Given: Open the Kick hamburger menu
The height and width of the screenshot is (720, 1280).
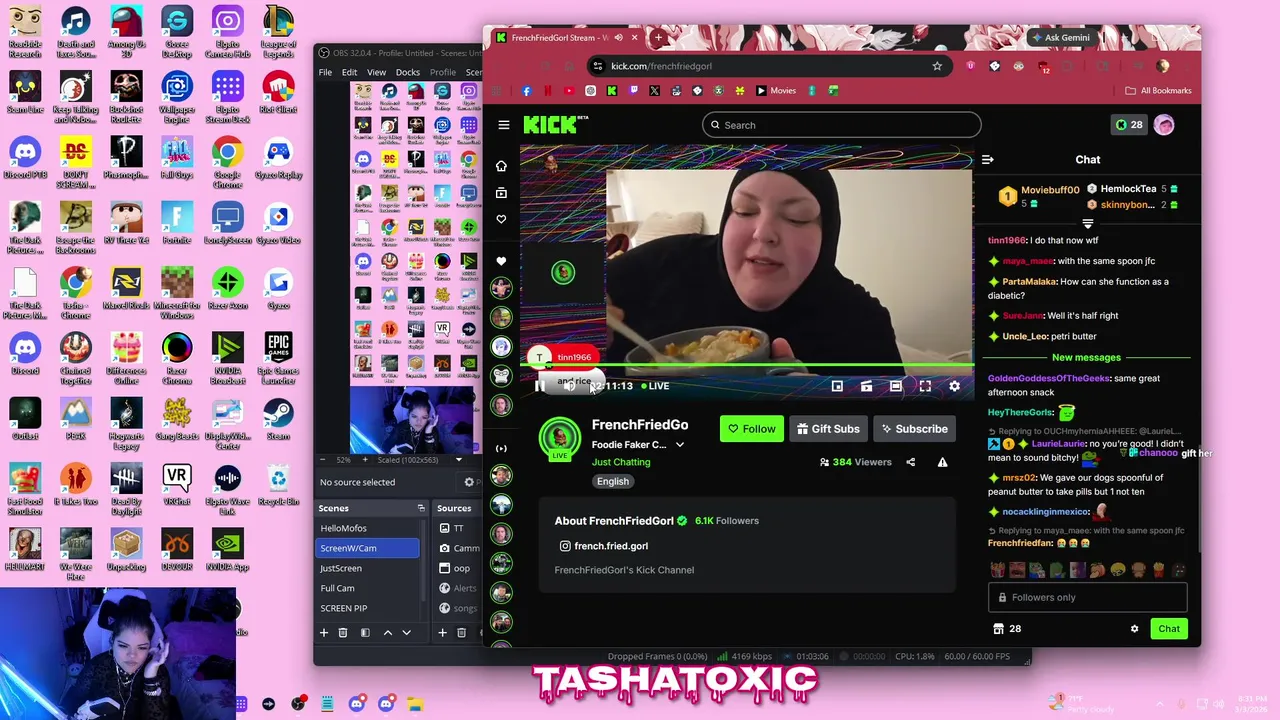Looking at the screenshot, I should click(x=504, y=125).
